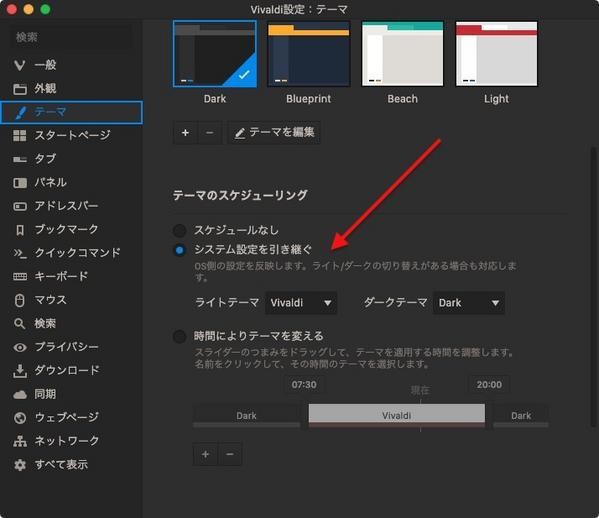Viewport: 599px width, 518px height.
Task: Click the 20:00 schedule time marker
Action: (489, 385)
